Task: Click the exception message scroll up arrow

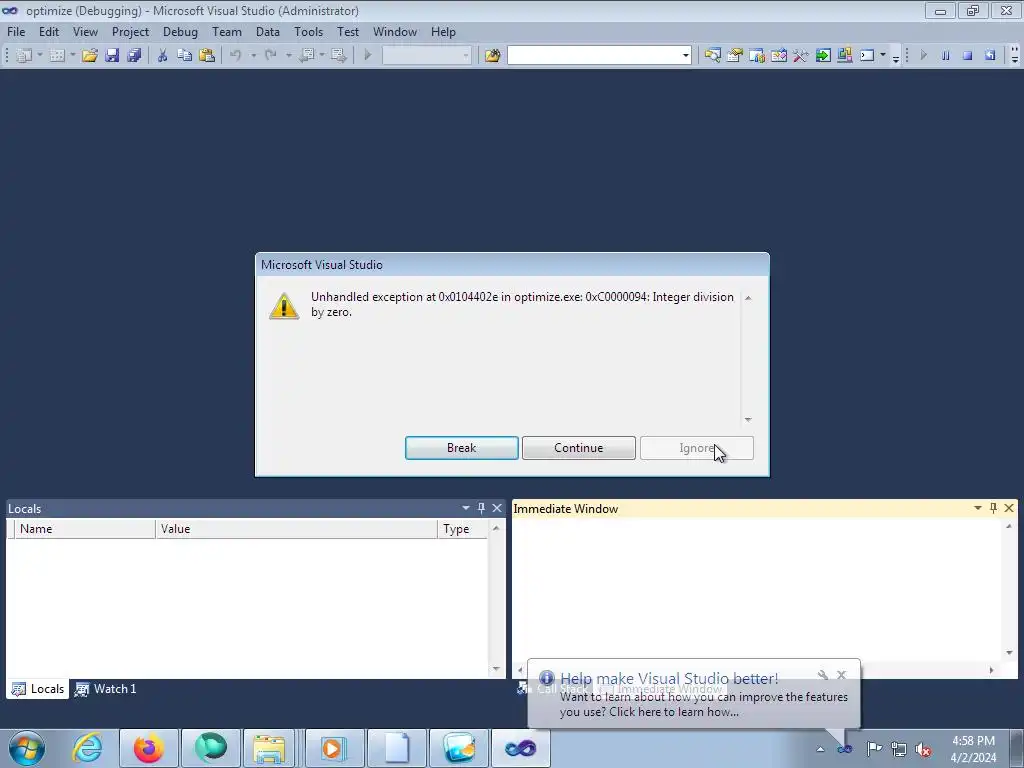Action: [x=748, y=298]
